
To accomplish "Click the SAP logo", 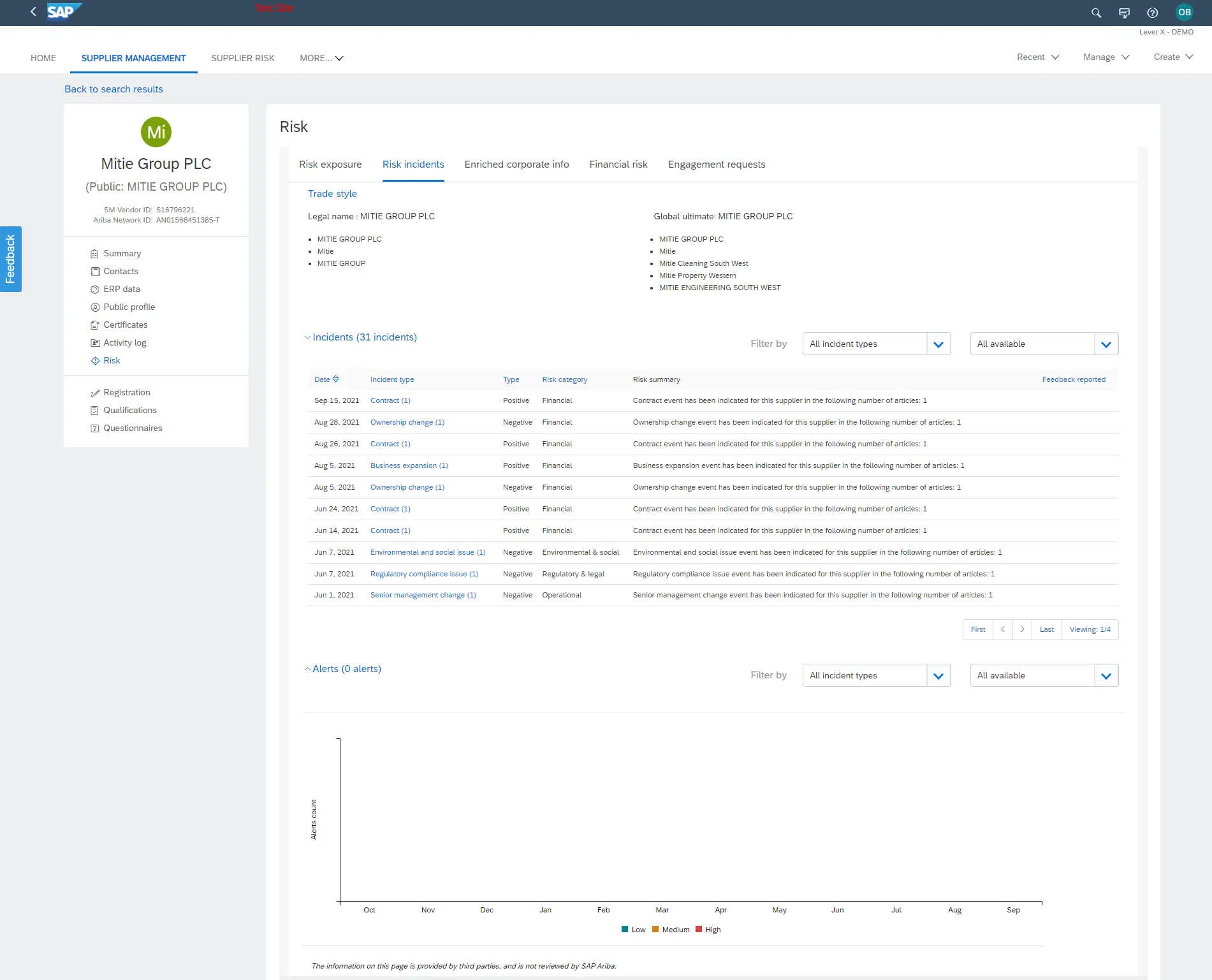I will 64,12.
